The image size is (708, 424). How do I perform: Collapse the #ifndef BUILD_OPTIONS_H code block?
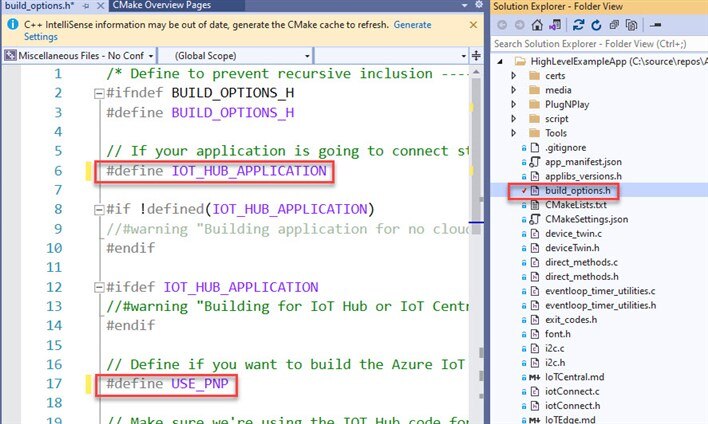click(97, 93)
